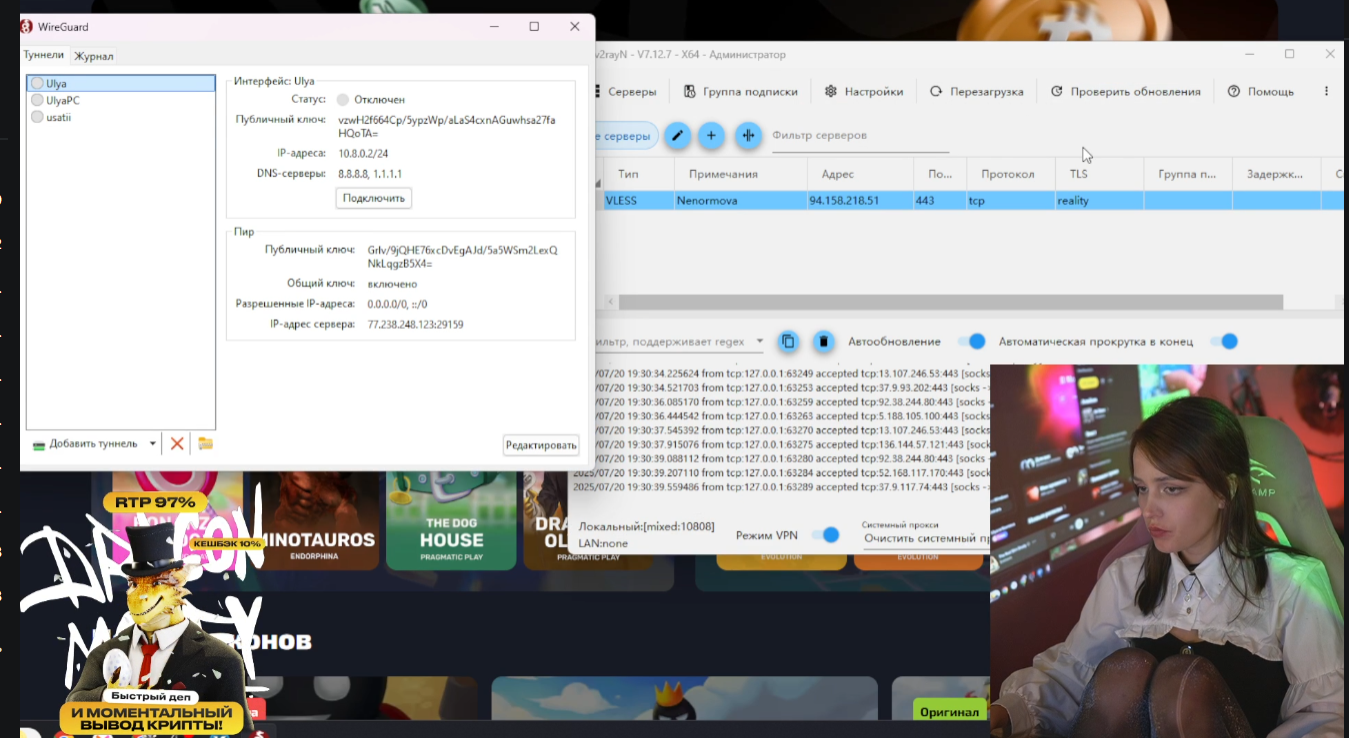Image resolution: width=1349 pixels, height=738 pixels.
Task: Open the Группа подписки menu in v2rayN
Action: [741, 91]
